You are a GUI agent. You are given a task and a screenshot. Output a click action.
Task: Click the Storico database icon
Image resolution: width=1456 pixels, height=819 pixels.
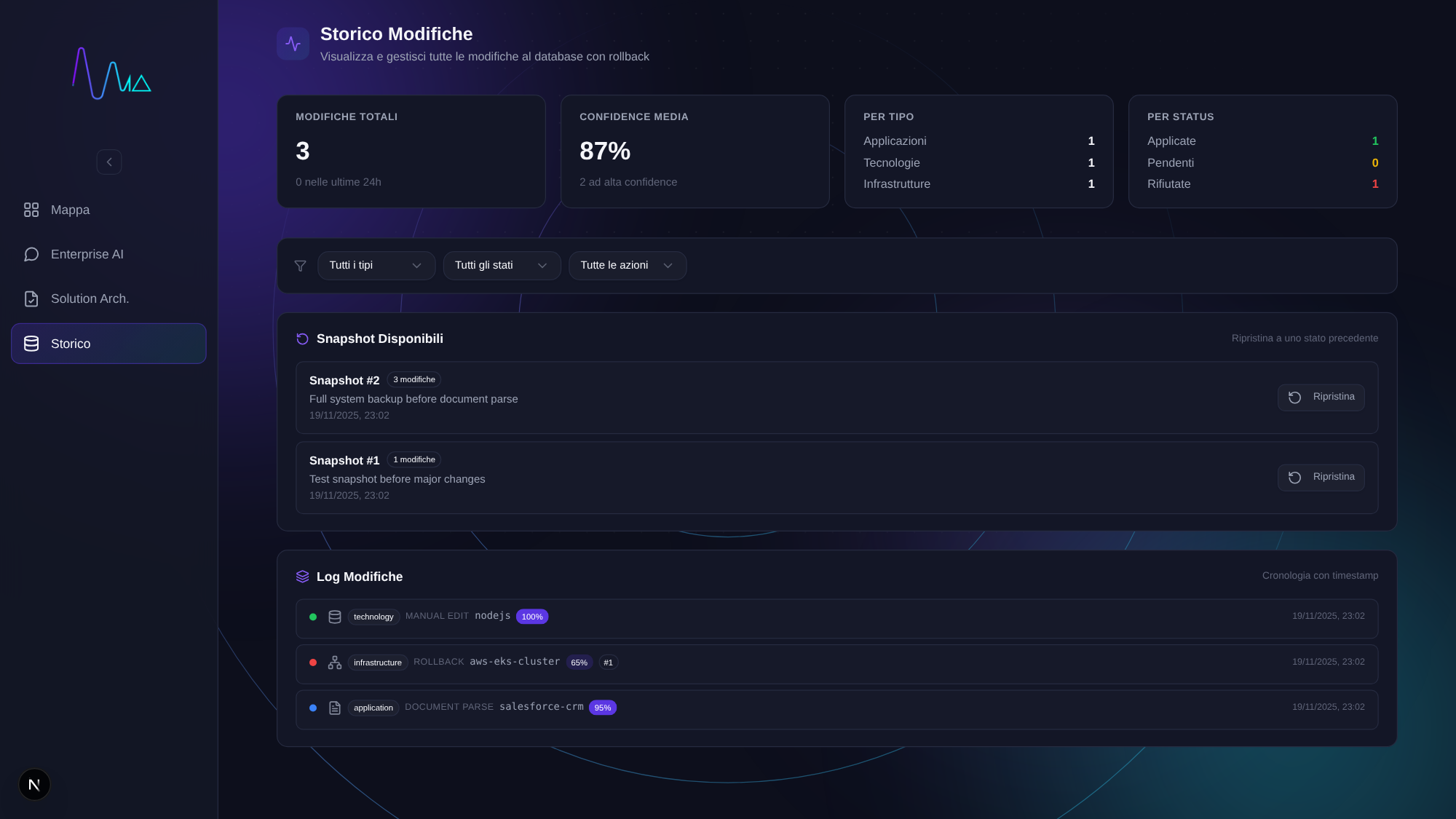31,344
